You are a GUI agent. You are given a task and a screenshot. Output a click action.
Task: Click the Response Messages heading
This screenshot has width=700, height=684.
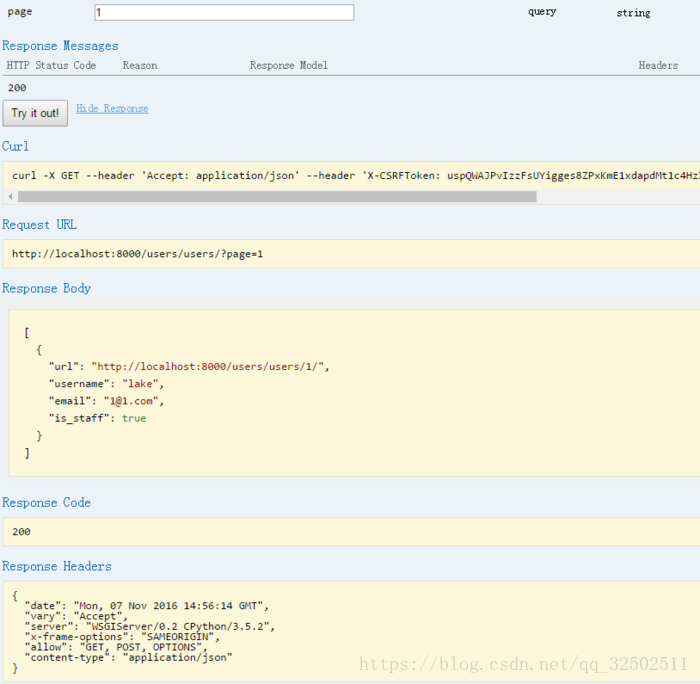coord(60,46)
